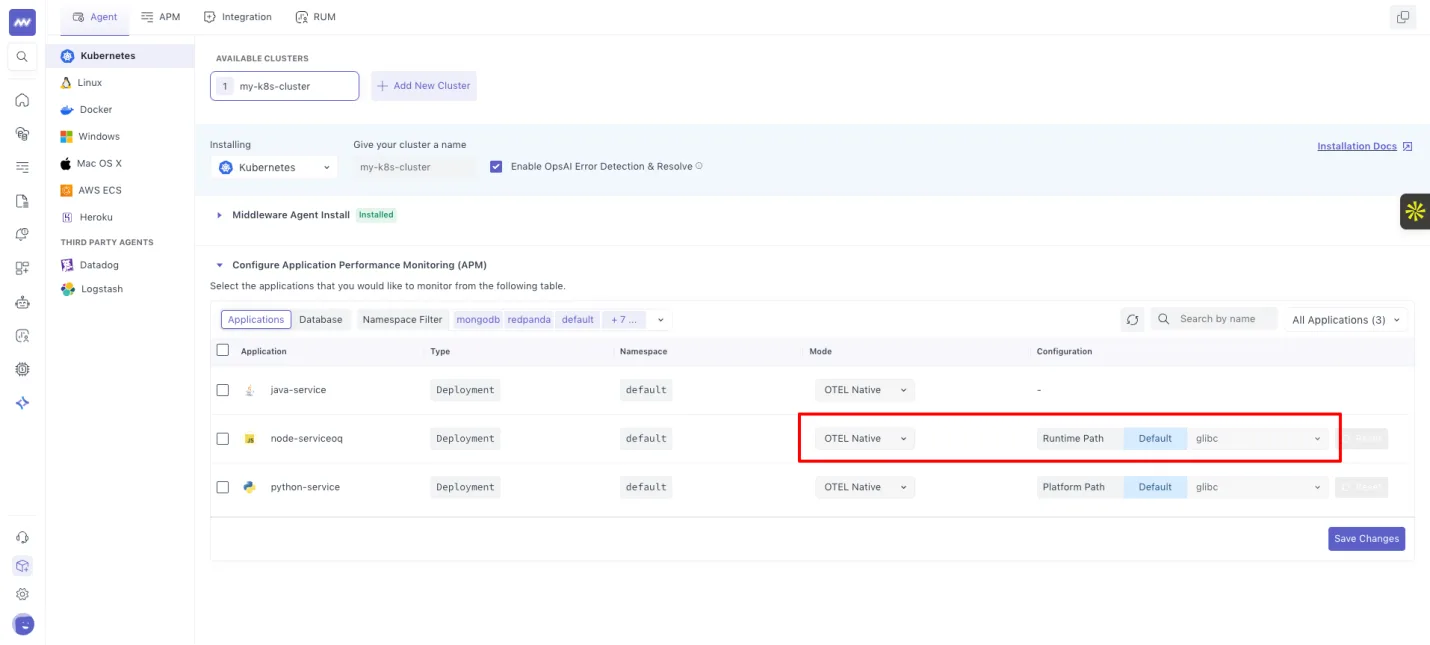This screenshot has width=1430, height=645.
Task: Click the OpsAI info circle icon
Action: 699,166
